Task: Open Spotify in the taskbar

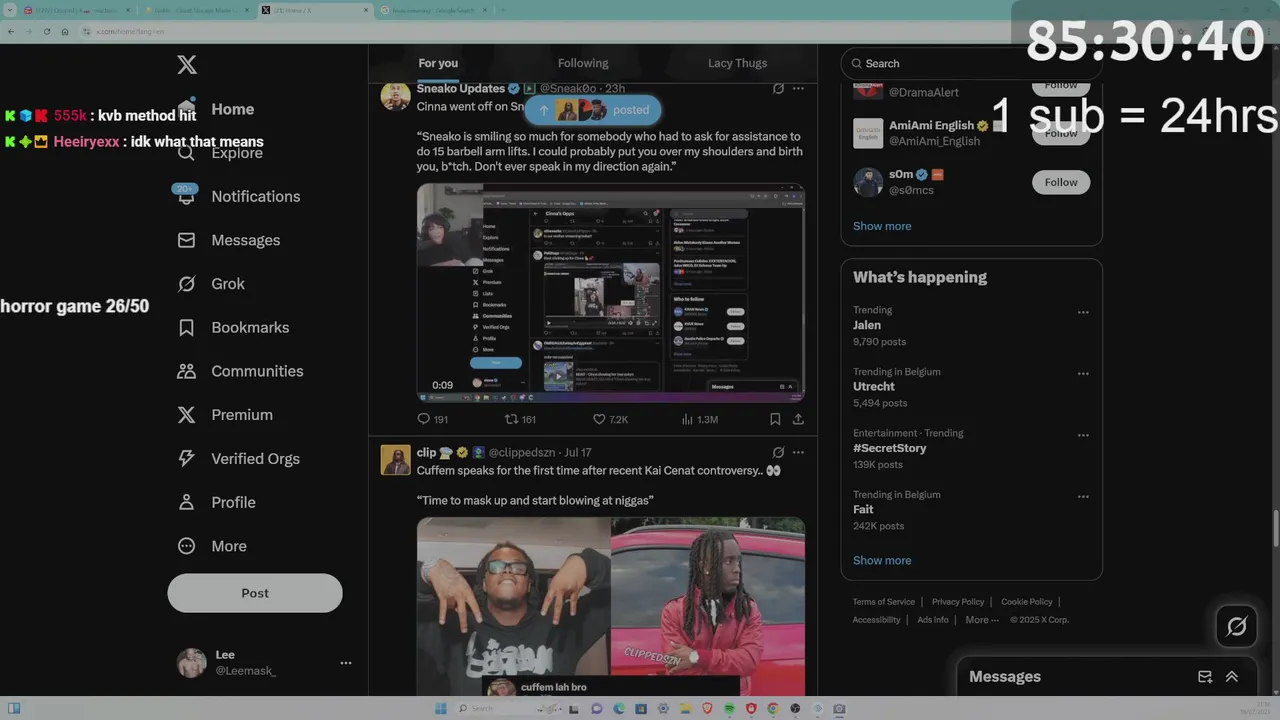Action: [729, 709]
